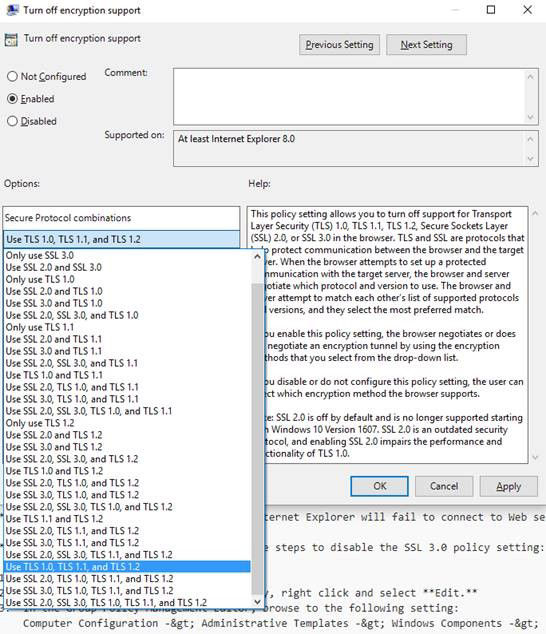The width and height of the screenshot is (546, 634).
Task: Click Supported on box scroll down arrow
Action: (531, 159)
